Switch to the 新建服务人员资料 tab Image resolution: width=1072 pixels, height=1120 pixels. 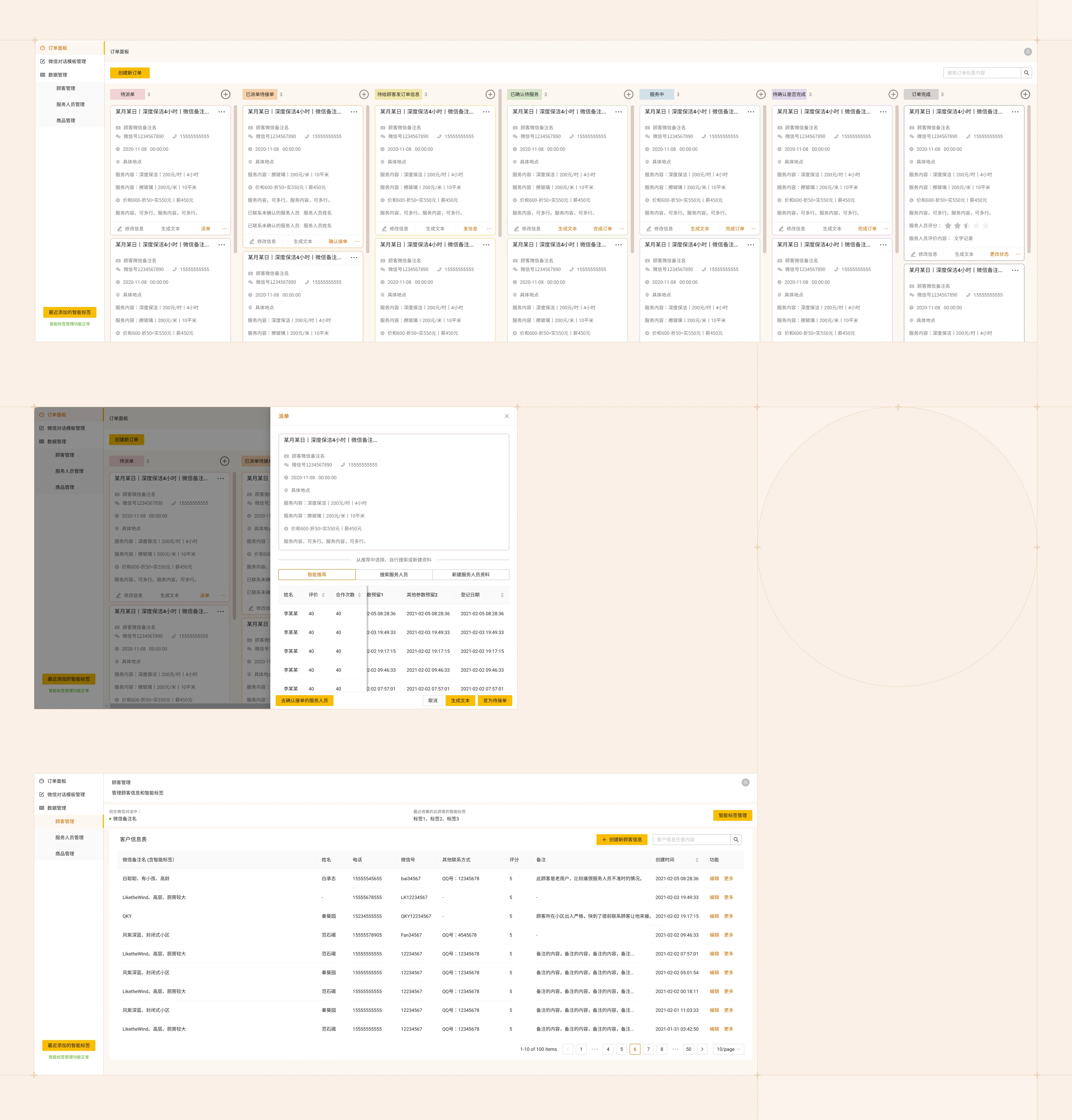[470, 574]
